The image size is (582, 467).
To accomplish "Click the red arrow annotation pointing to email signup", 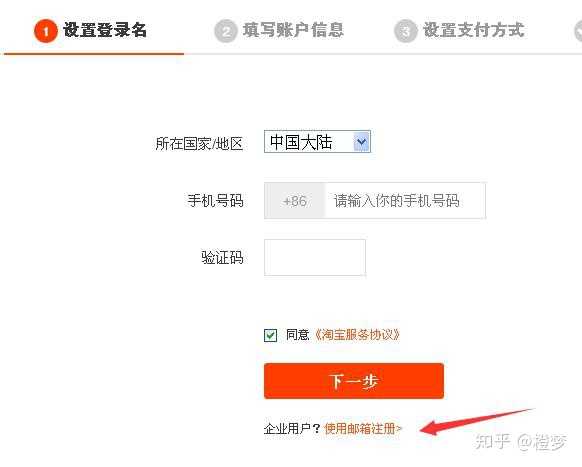I will coord(475,421).
